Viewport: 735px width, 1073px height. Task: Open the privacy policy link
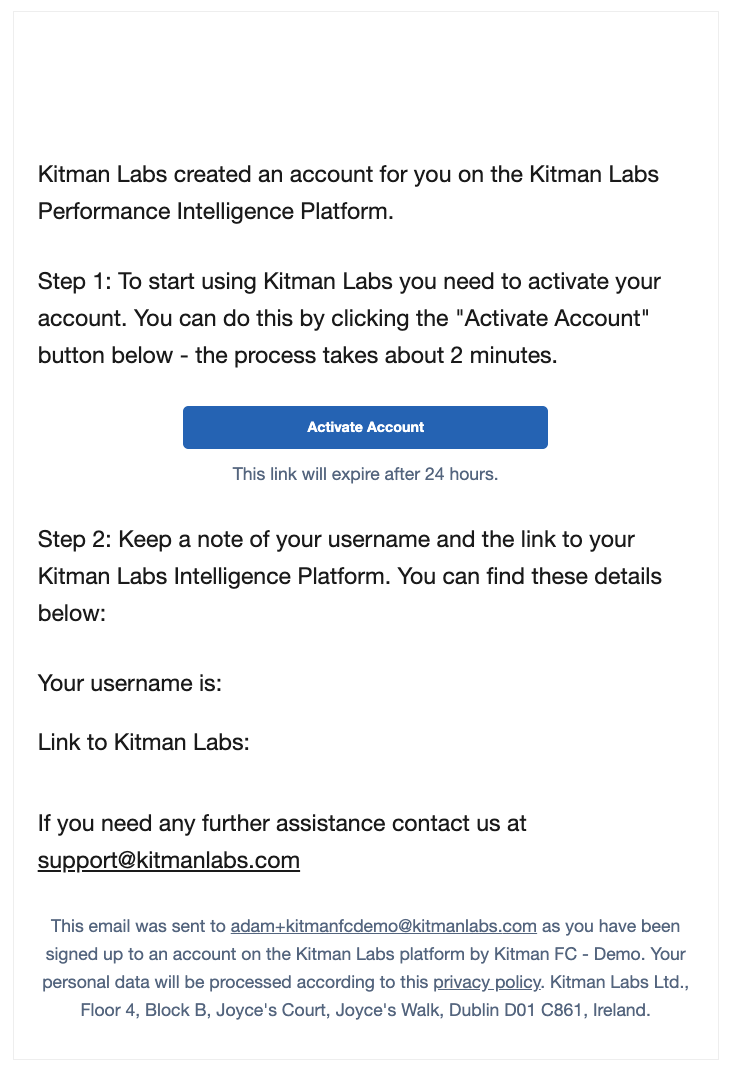487,982
